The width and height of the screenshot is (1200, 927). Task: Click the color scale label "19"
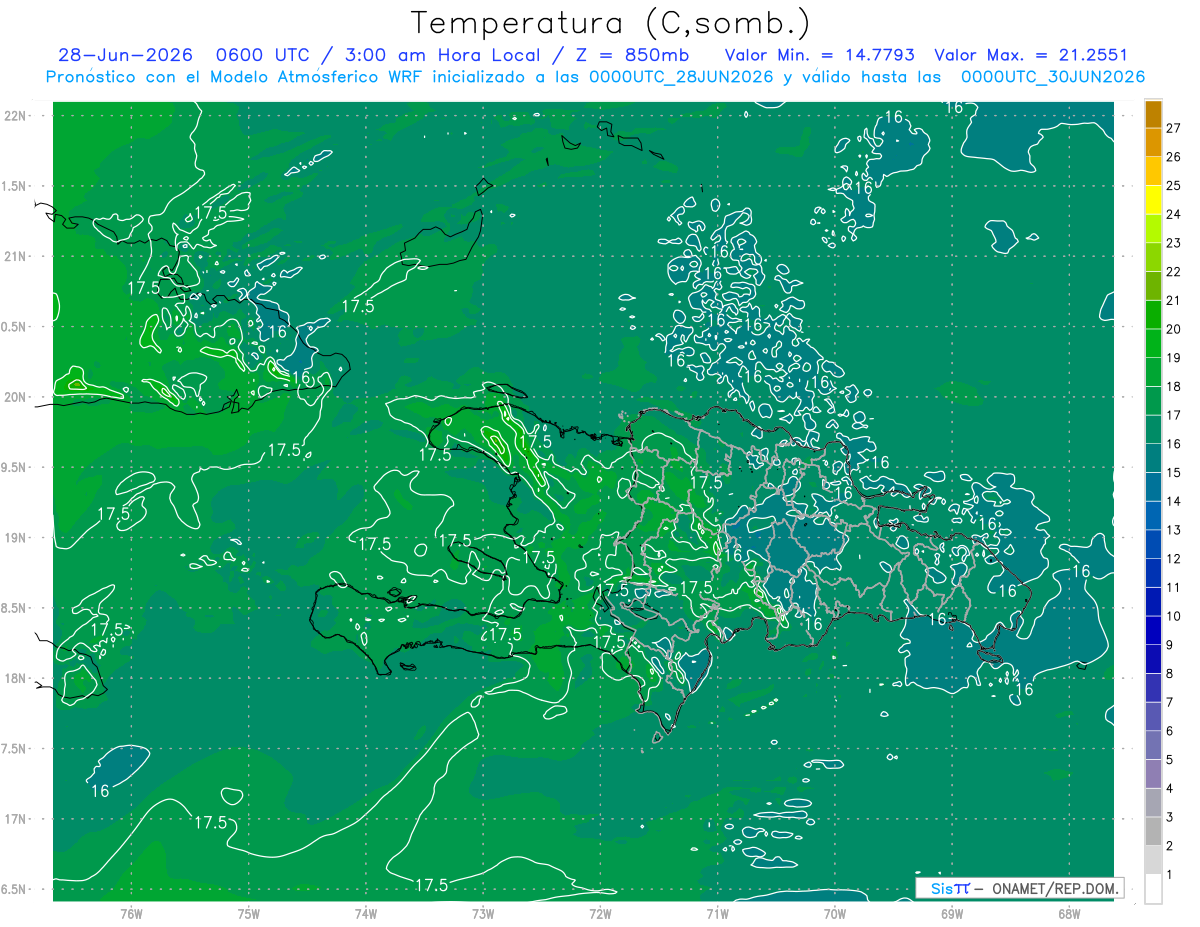coord(1173,358)
